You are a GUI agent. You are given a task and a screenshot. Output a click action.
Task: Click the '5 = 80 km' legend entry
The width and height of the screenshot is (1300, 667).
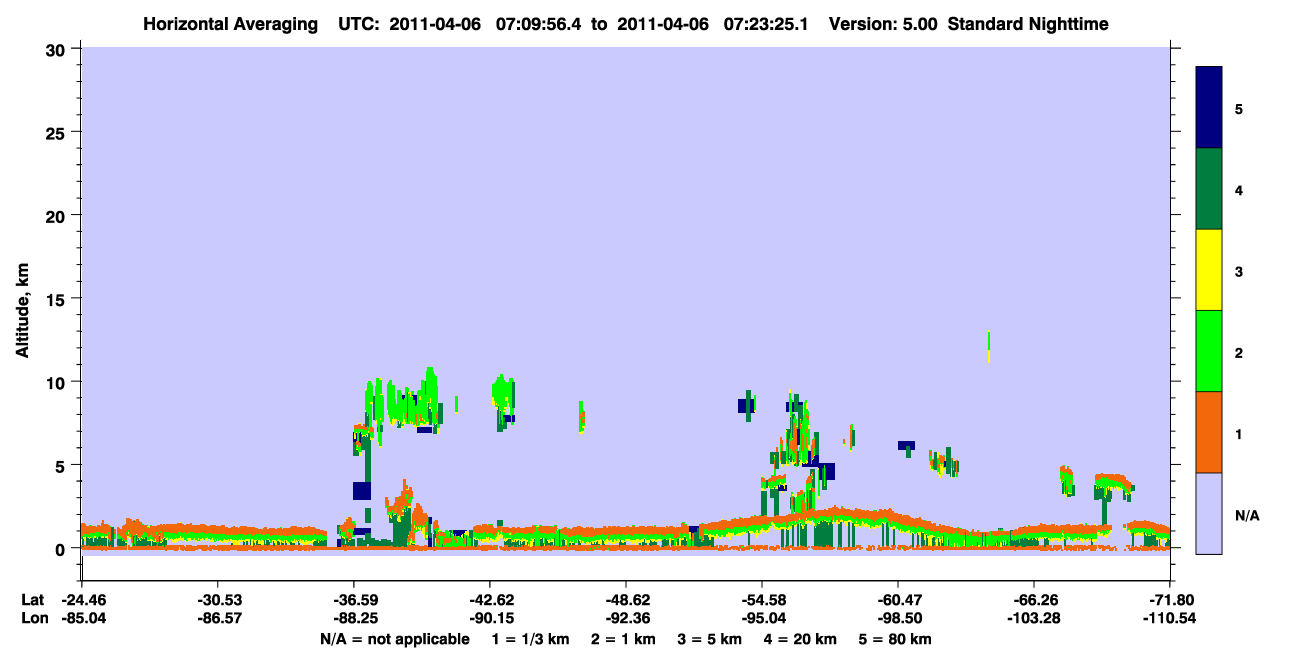click(895, 639)
